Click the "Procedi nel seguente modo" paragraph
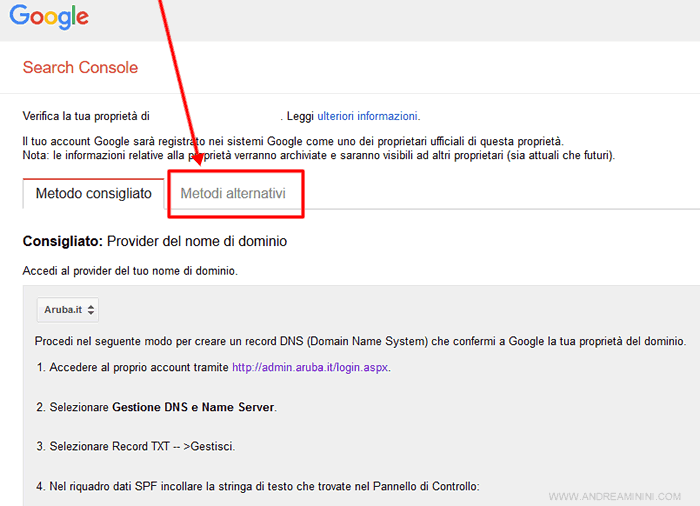Screen dimensions: 700x506 pos(360,341)
